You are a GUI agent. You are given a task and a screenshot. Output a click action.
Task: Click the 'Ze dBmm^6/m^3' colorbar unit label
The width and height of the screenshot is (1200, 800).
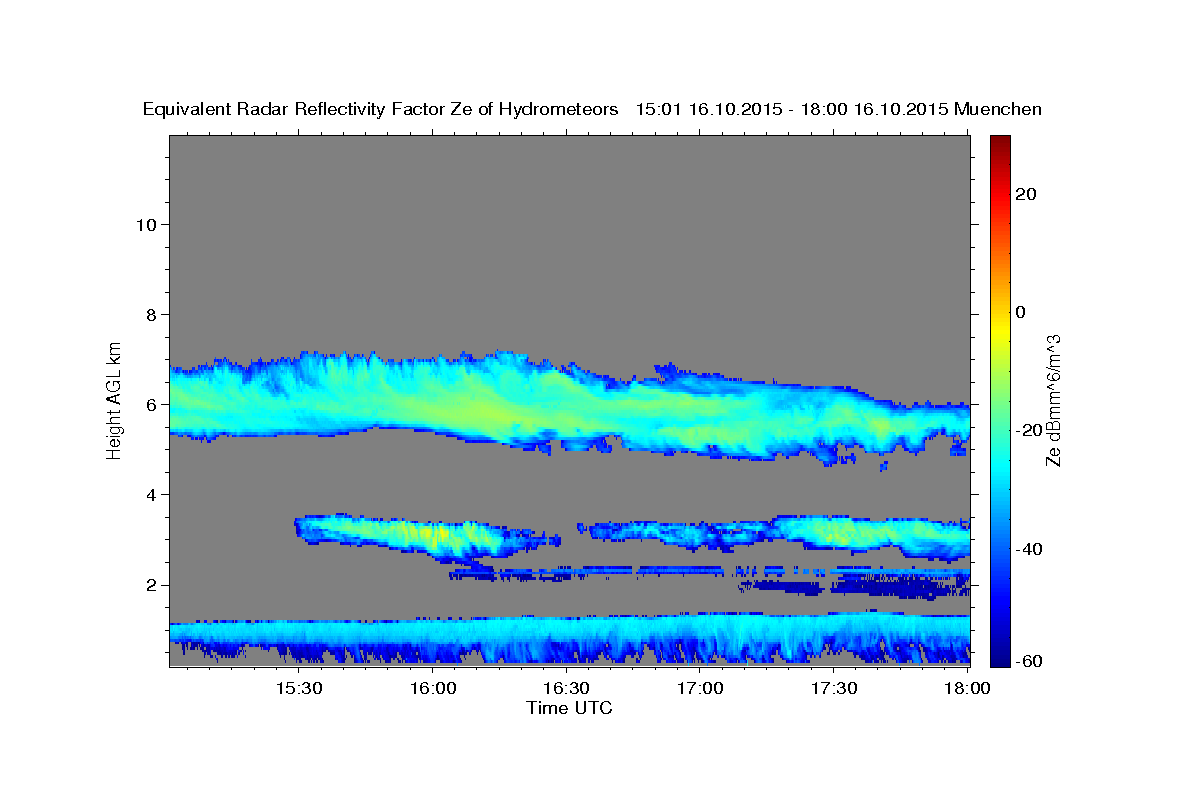click(x=1053, y=400)
